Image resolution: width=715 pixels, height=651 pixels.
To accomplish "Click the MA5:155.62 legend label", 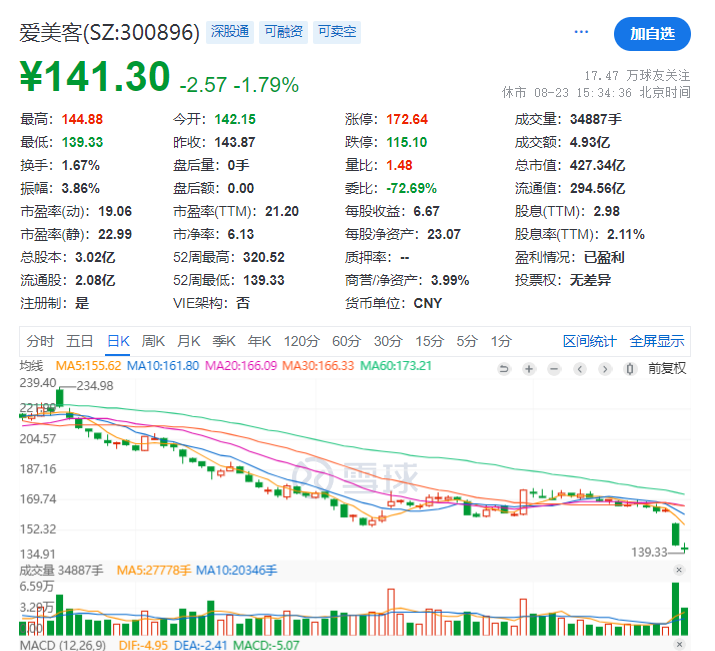I will (88, 366).
